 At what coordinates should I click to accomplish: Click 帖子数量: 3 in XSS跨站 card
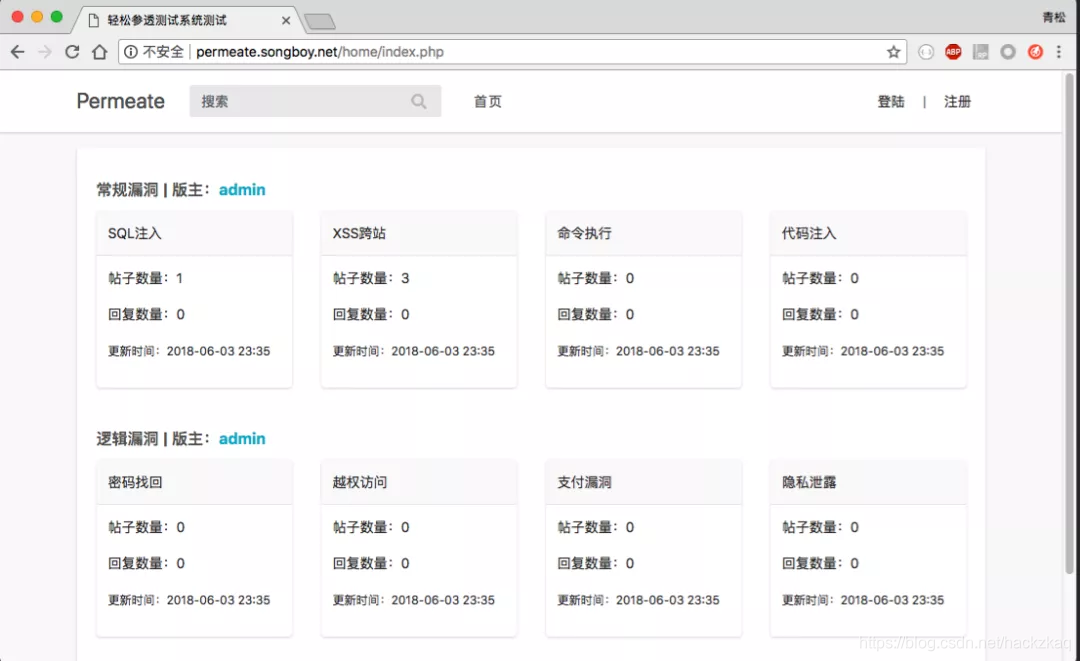(371, 278)
